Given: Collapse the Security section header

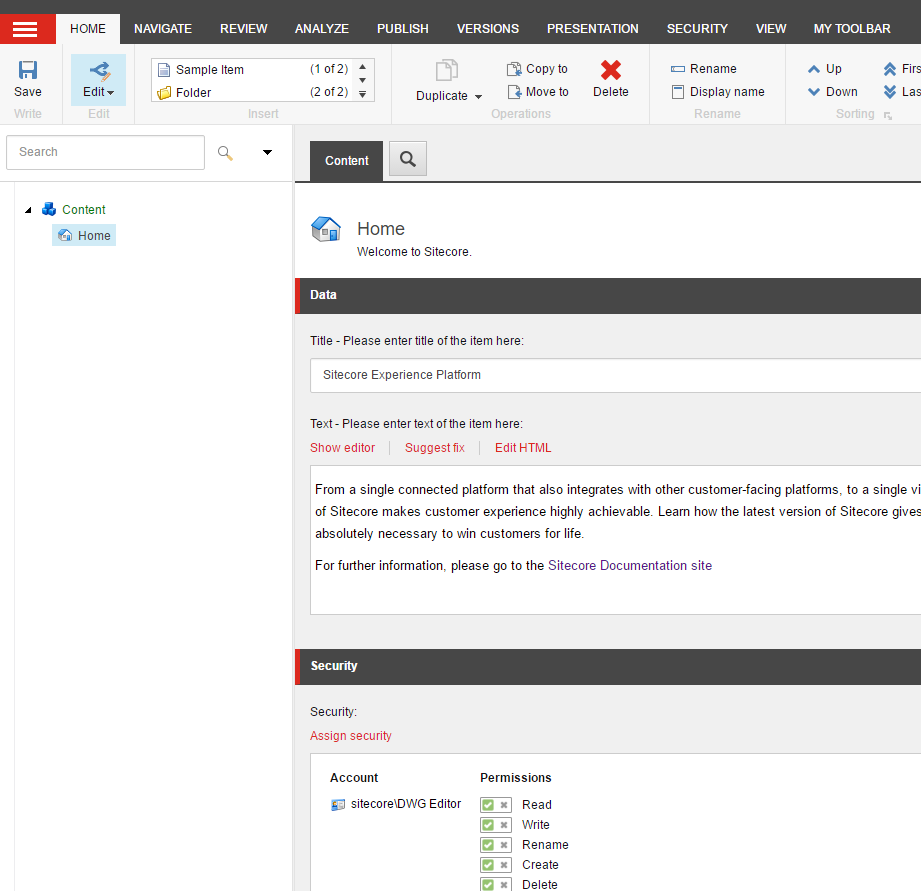Looking at the screenshot, I should pyautogui.click(x=608, y=667).
